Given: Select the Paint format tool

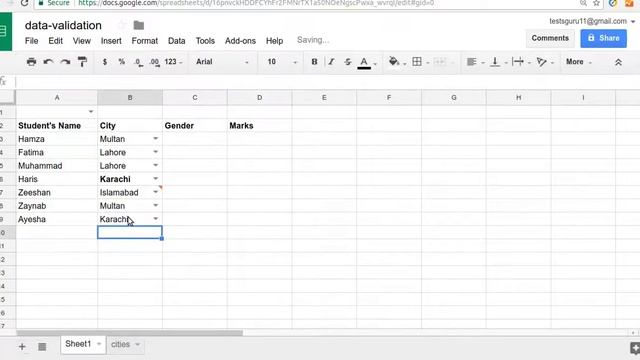Looking at the screenshot, I should tap(82, 62).
